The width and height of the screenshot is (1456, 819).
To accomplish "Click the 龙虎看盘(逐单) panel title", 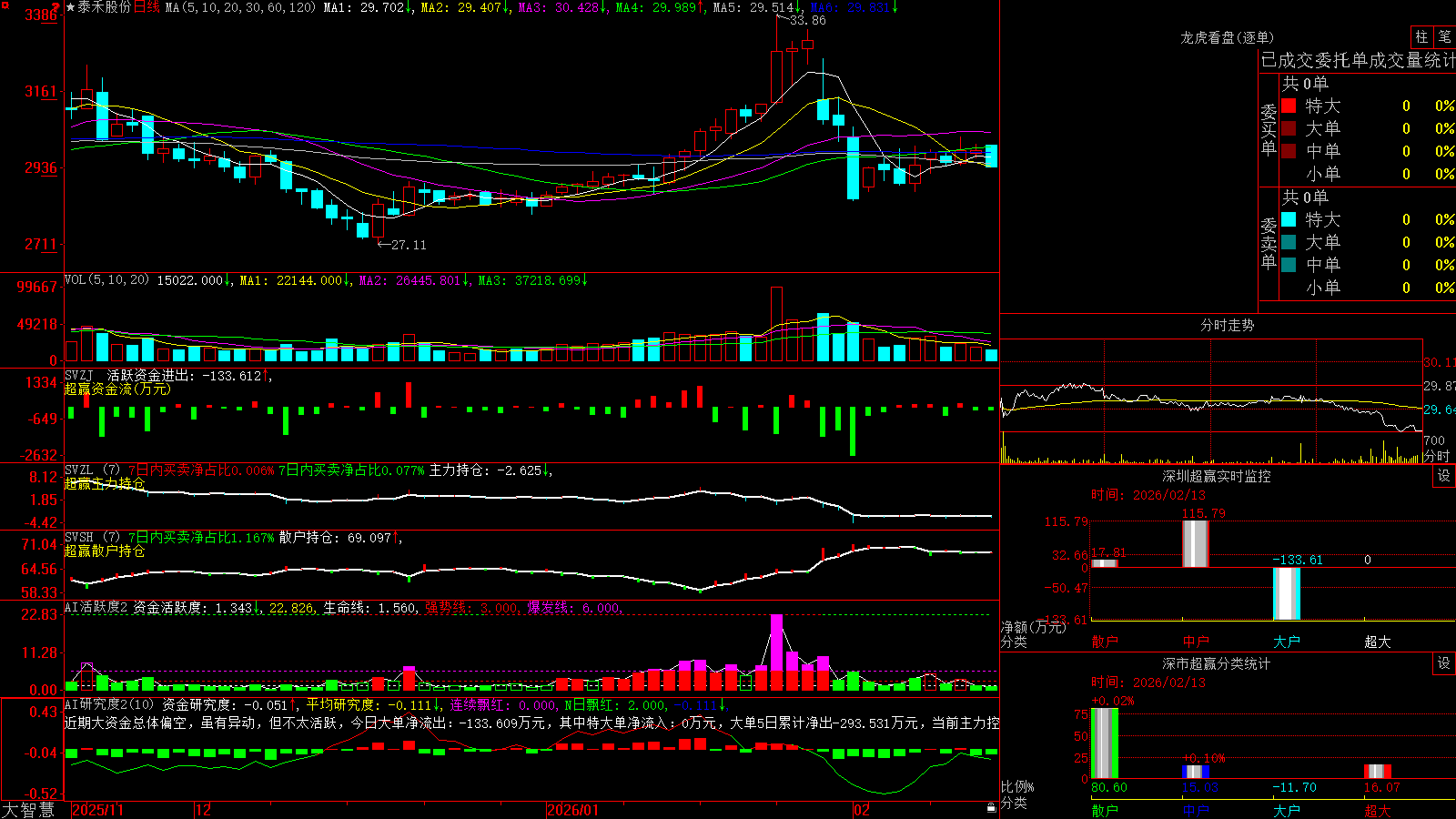I will [1227, 37].
